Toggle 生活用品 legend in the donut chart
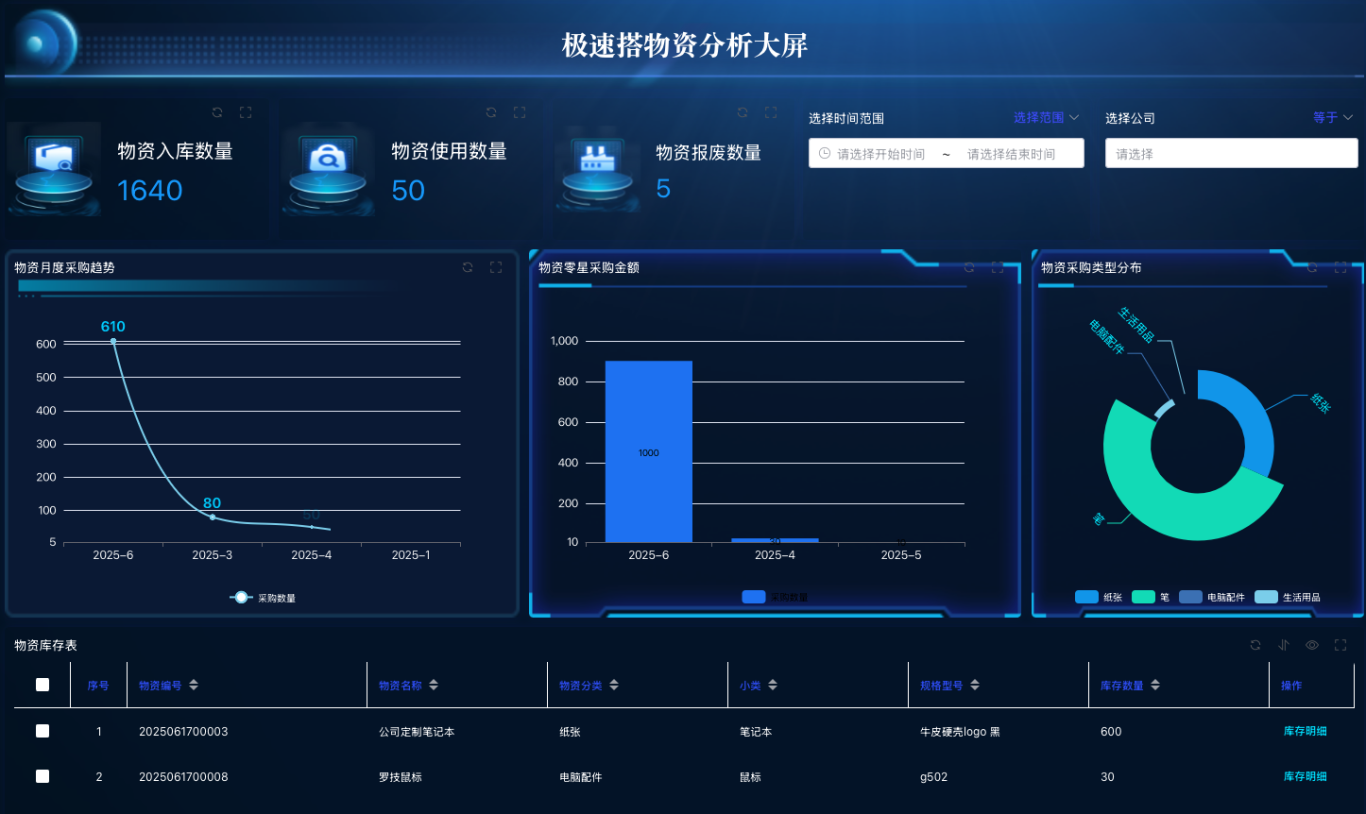The height and width of the screenshot is (814, 1366). tap(1288, 597)
